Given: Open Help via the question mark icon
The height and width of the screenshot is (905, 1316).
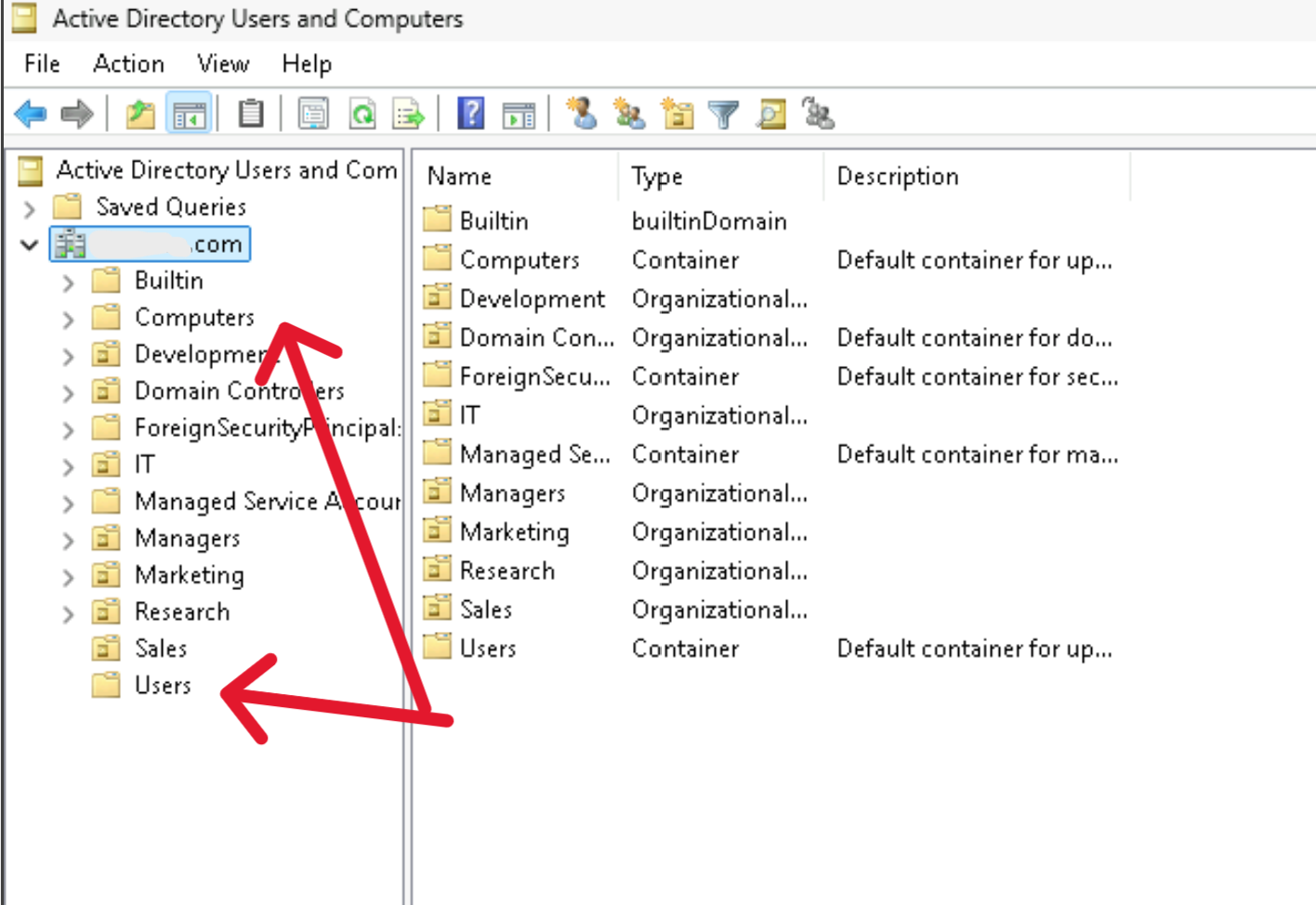Looking at the screenshot, I should [x=471, y=114].
